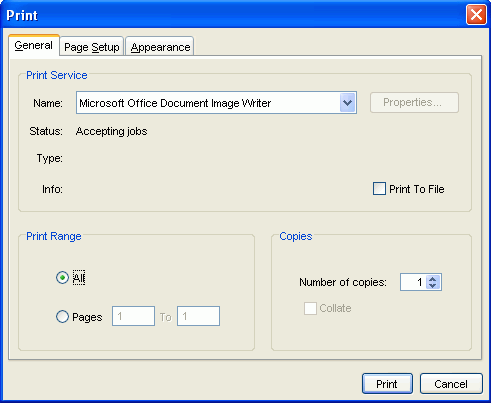Choose the Pages radio button

click(x=62, y=317)
